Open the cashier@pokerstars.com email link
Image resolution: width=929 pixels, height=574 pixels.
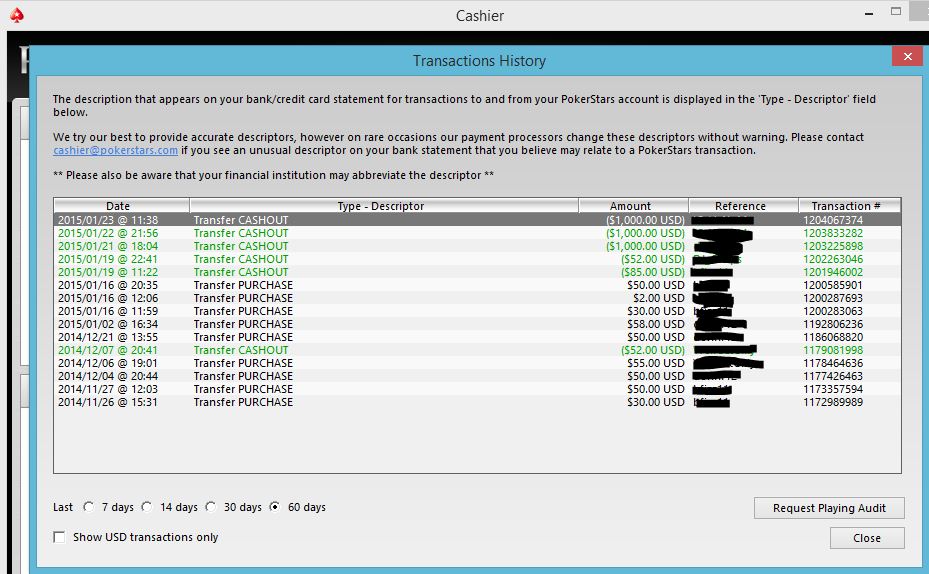pos(115,151)
